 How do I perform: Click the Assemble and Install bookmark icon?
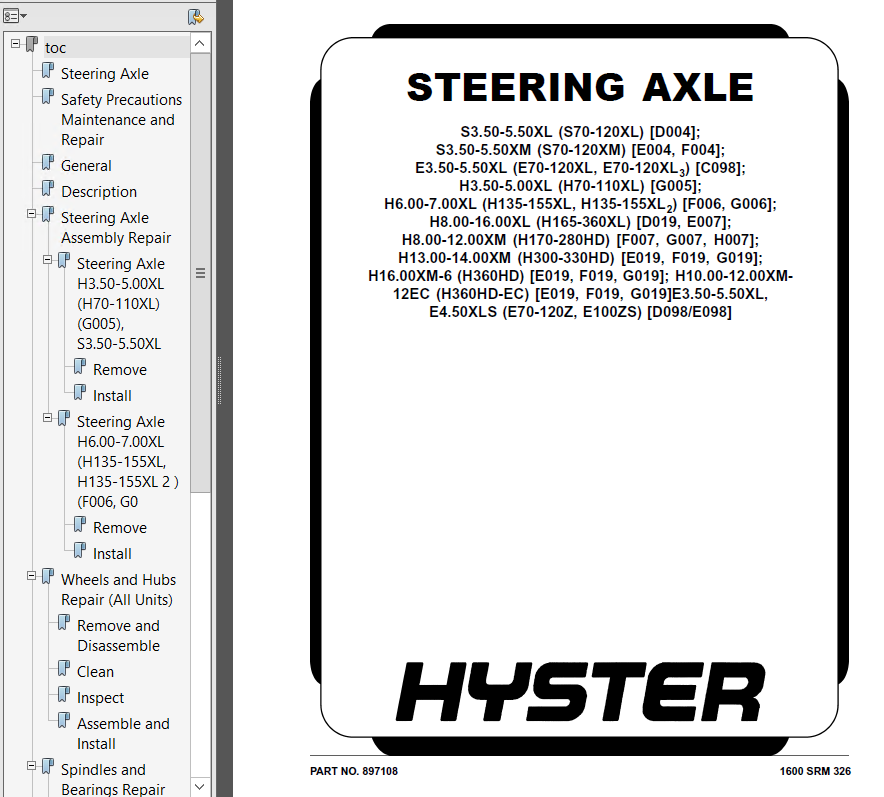(x=64, y=721)
